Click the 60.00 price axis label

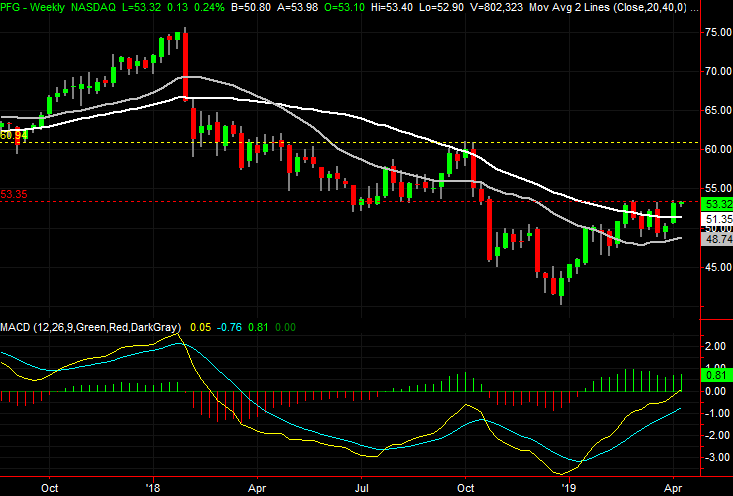pos(719,149)
